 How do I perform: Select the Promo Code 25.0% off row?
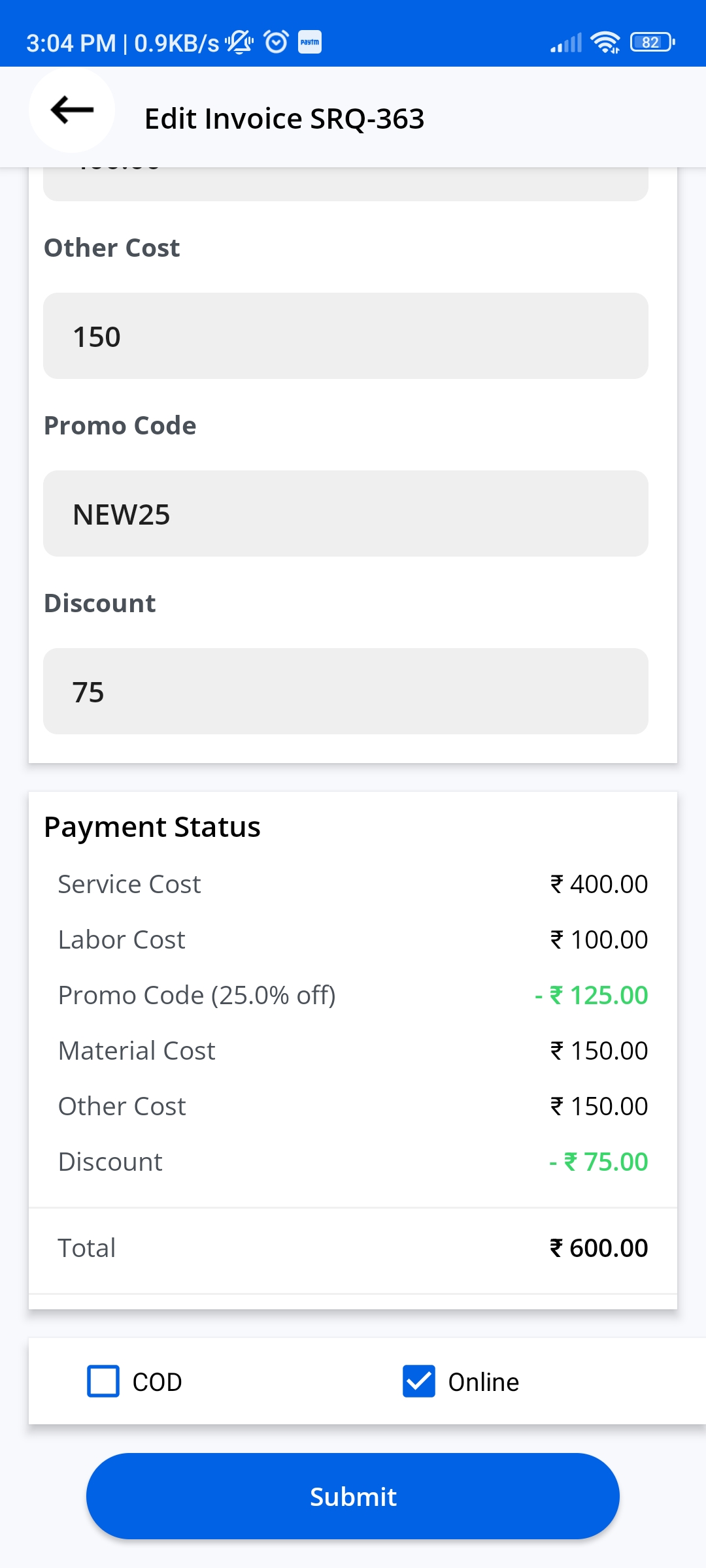[x=196, y=995]
